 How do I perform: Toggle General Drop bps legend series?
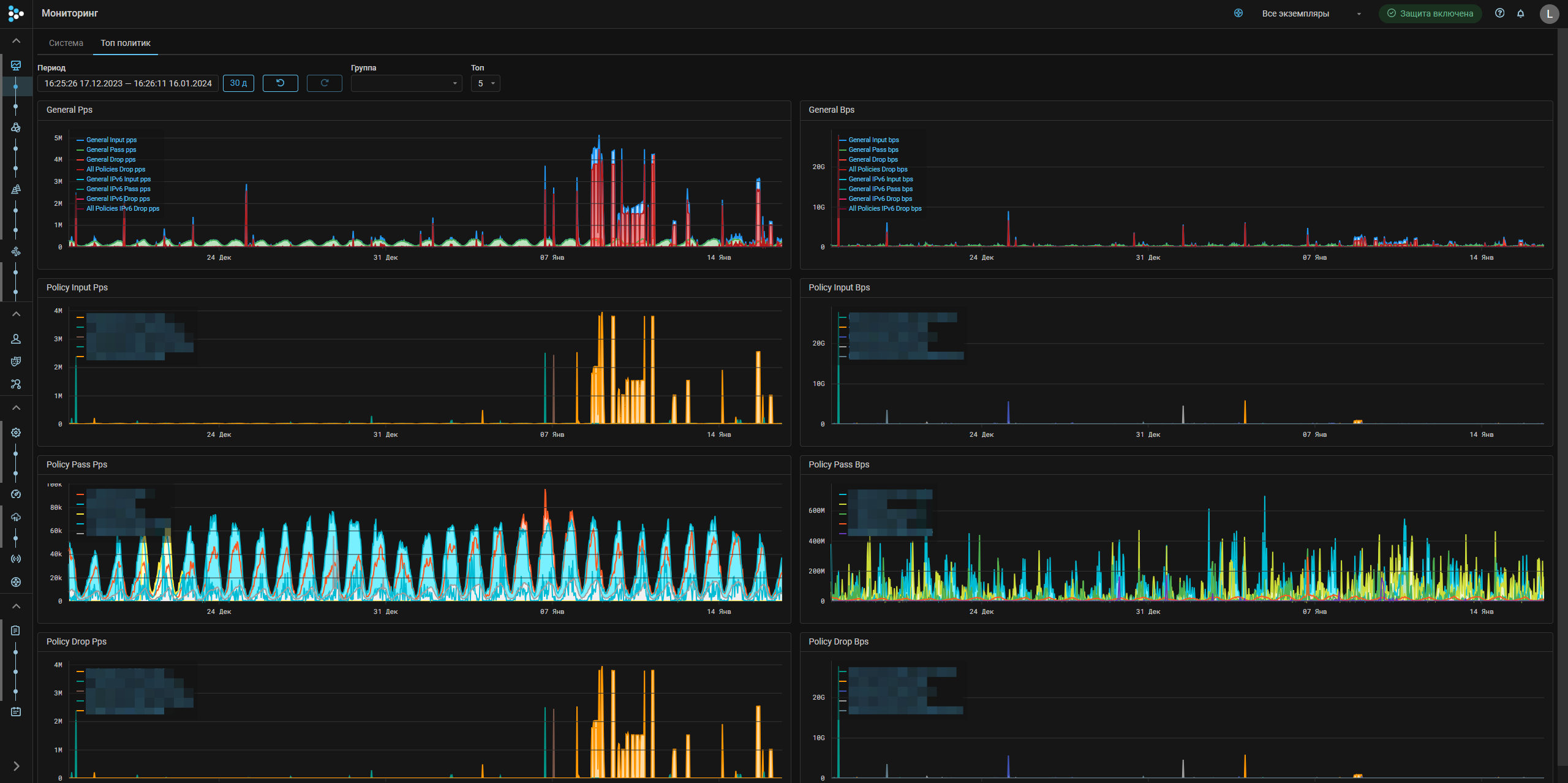pyautogui.click(x=873, y=160)
